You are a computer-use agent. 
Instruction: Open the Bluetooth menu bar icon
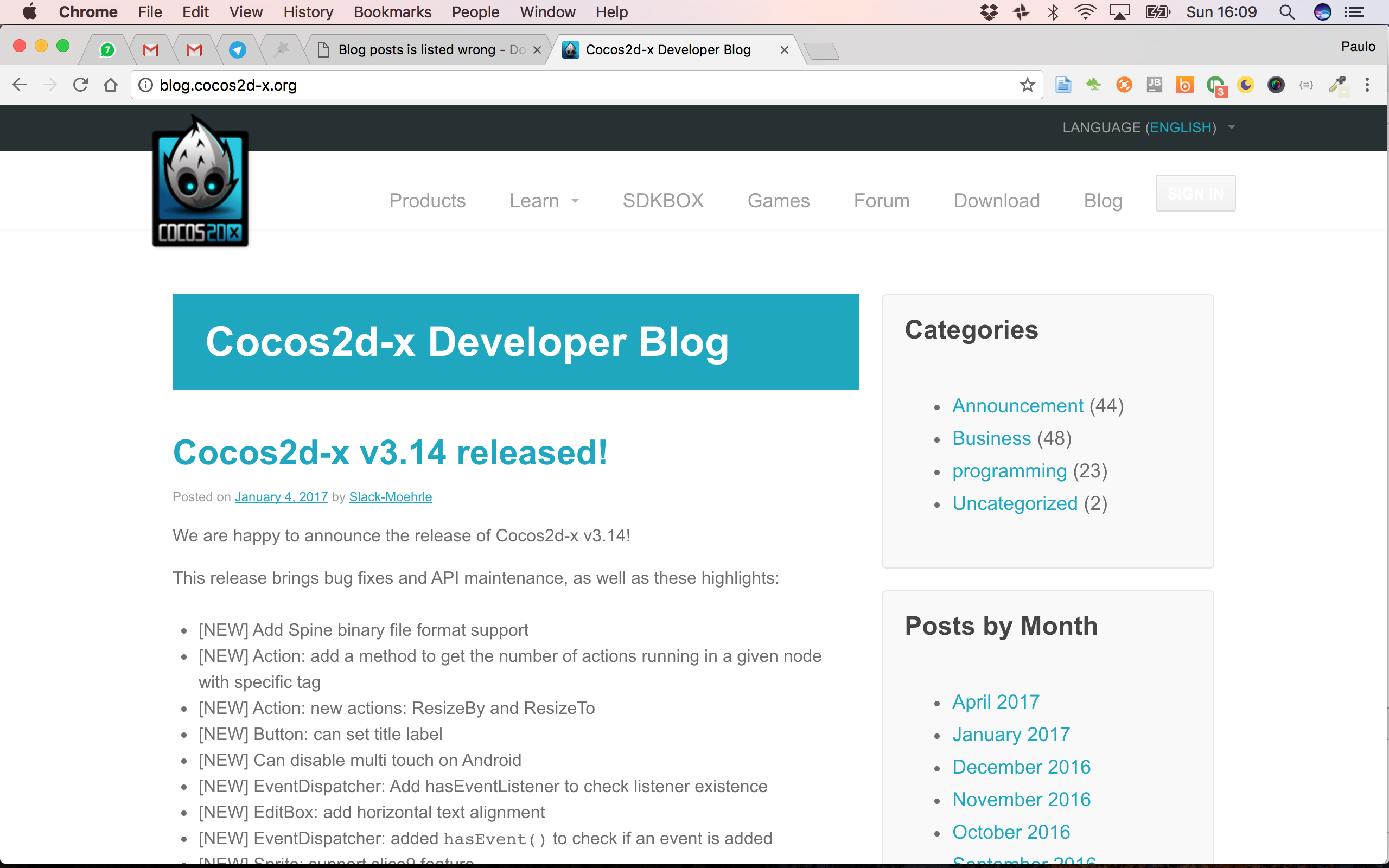click(1053, 12)
